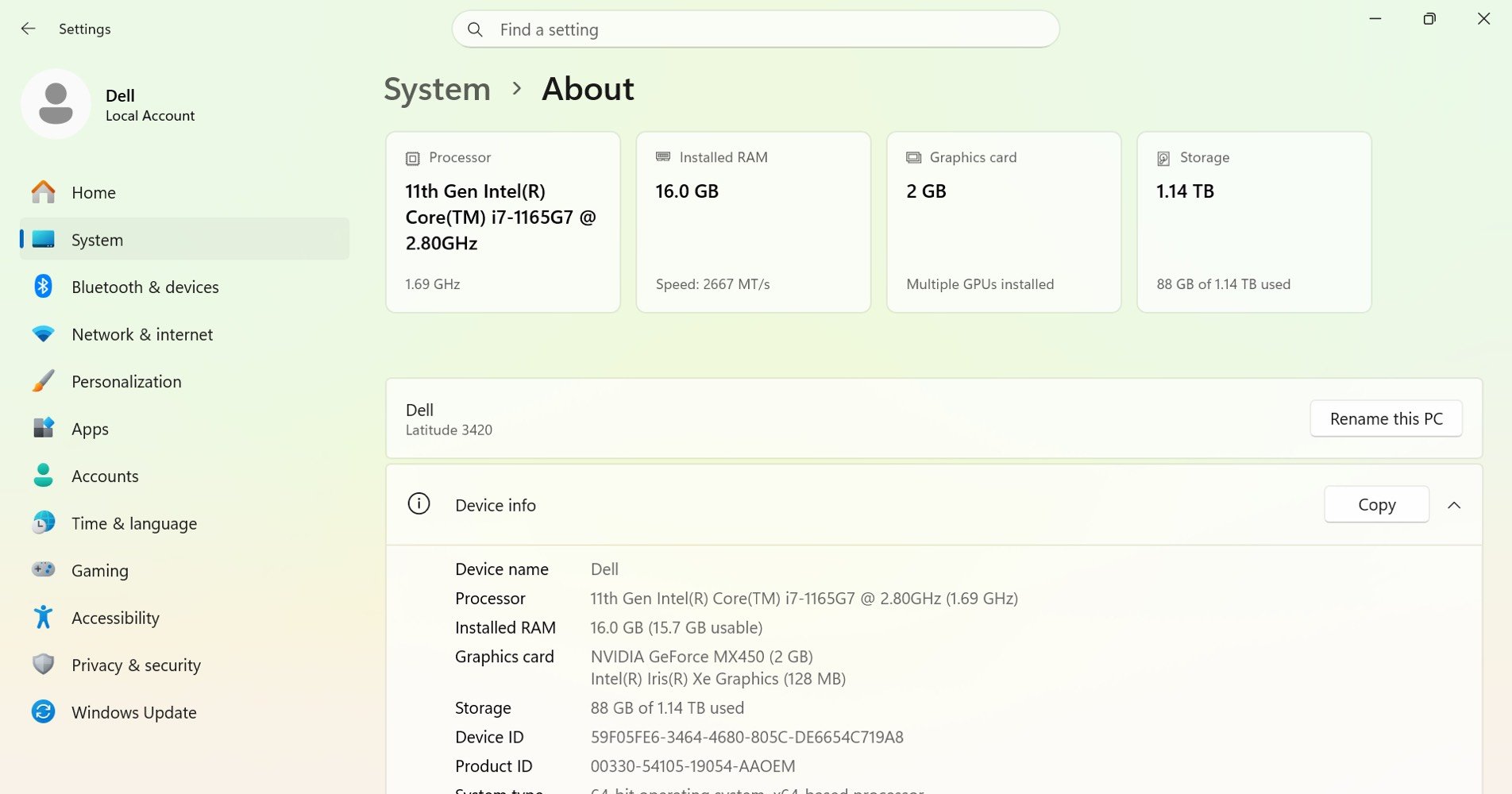Go to Network & internet settings
The height and width of the screenshot is (794, 1512).
(184, 334)
